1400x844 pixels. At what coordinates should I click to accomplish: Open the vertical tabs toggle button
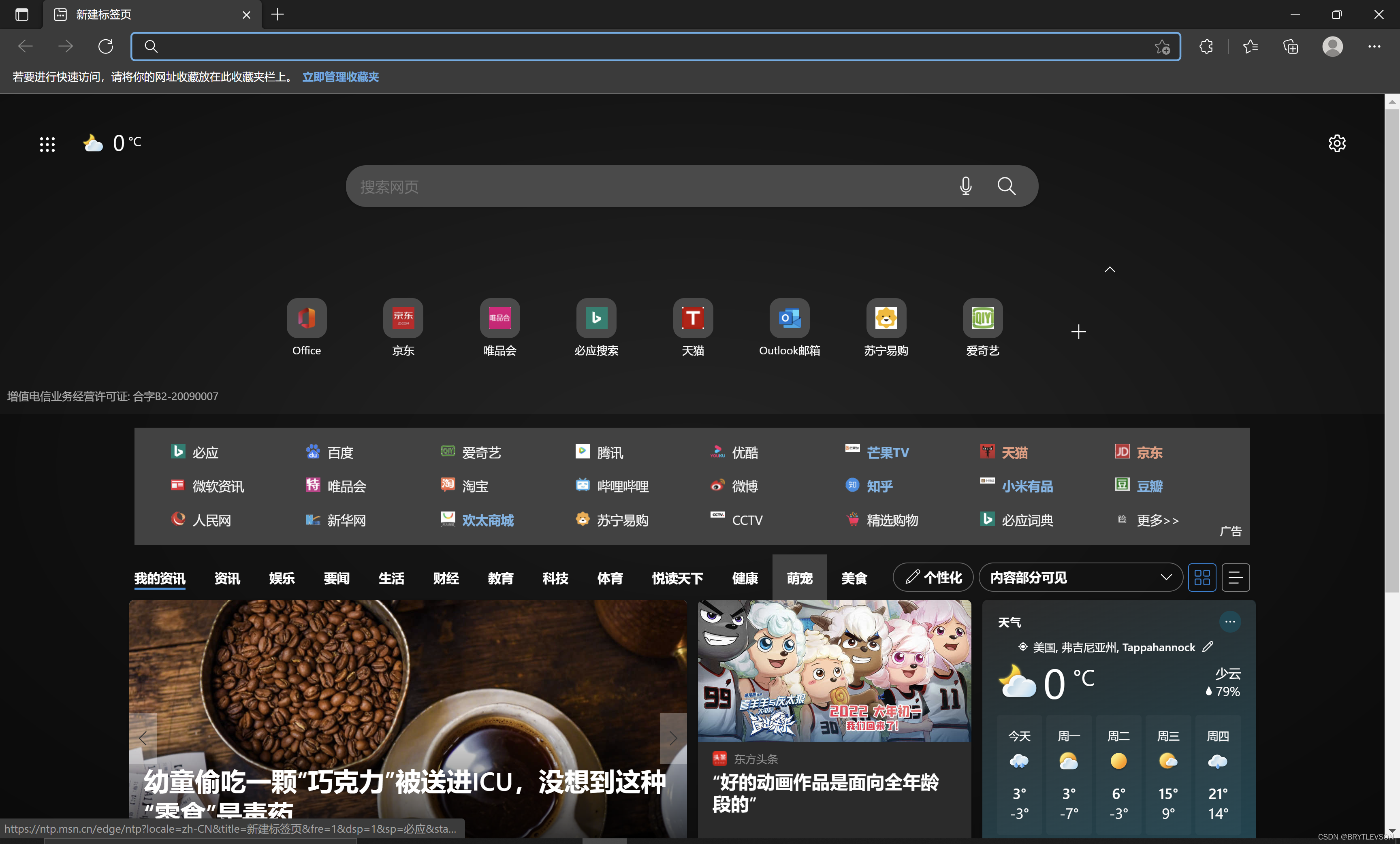tap(21, 14)
